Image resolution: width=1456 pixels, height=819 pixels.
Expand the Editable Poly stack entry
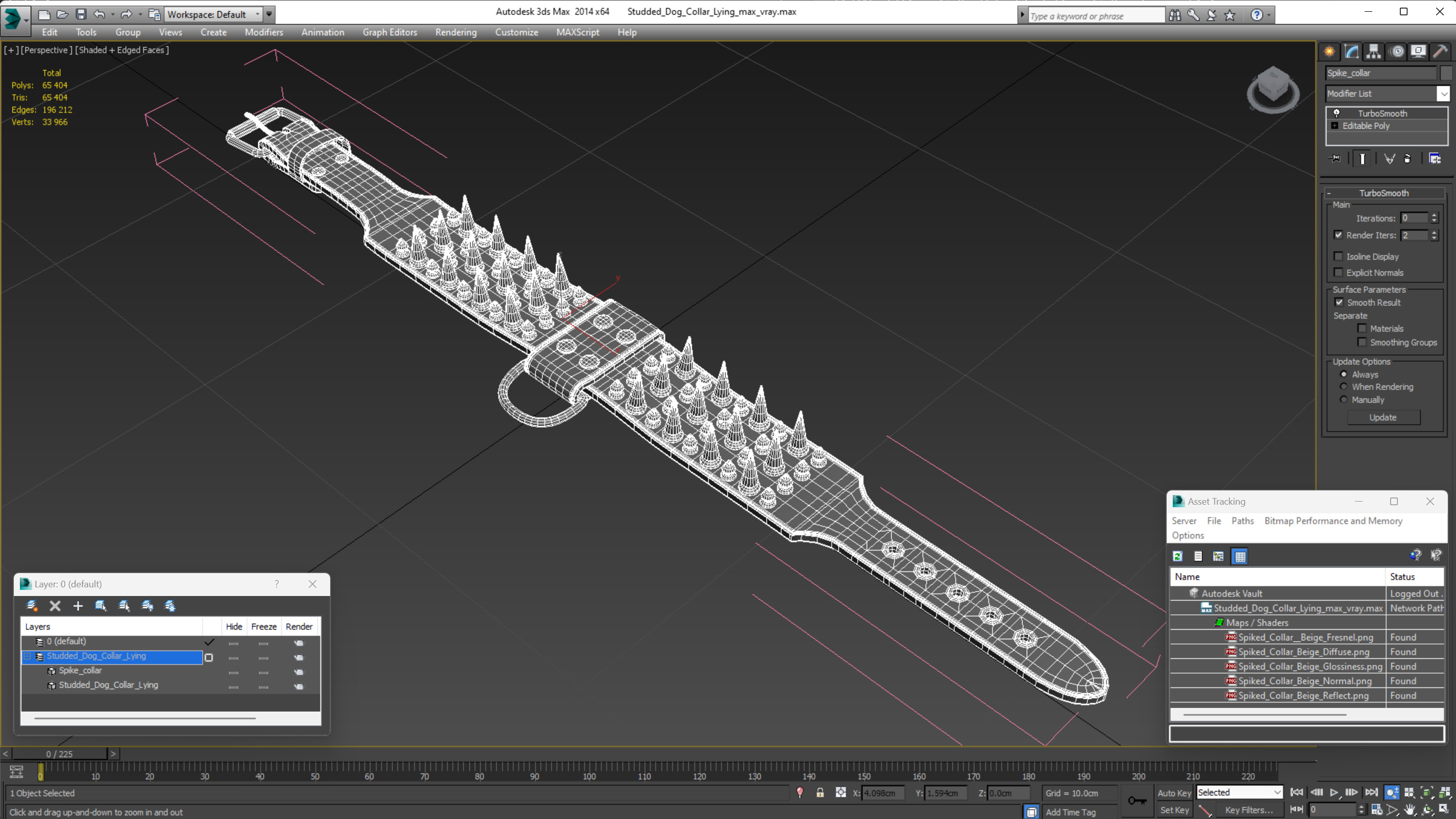[1335, 126]
